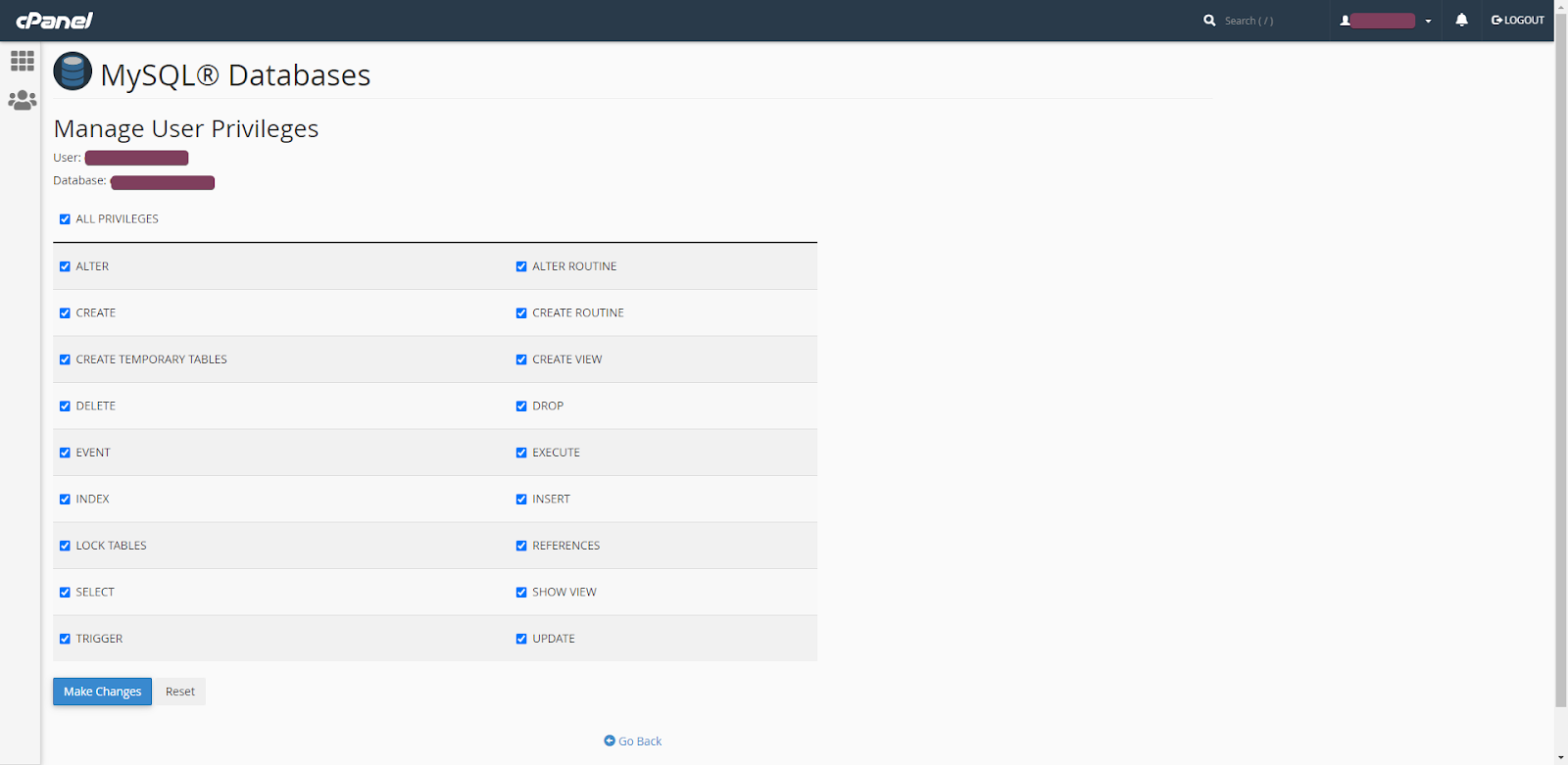Click the Make Changes button
The image size is (1568, 765).
click(103, 692)
